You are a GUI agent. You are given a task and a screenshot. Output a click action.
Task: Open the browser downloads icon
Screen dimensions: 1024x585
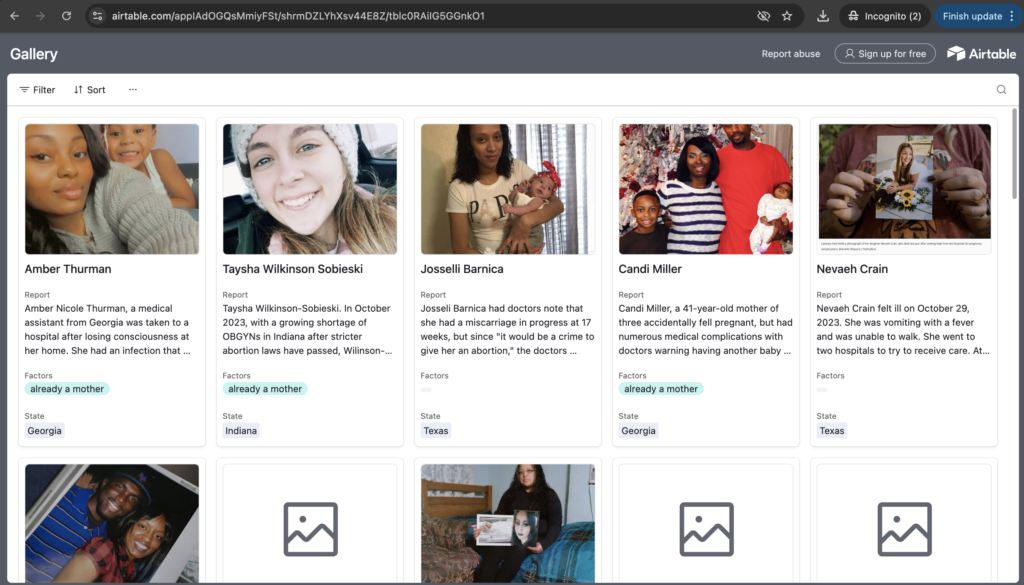(823, 16)
